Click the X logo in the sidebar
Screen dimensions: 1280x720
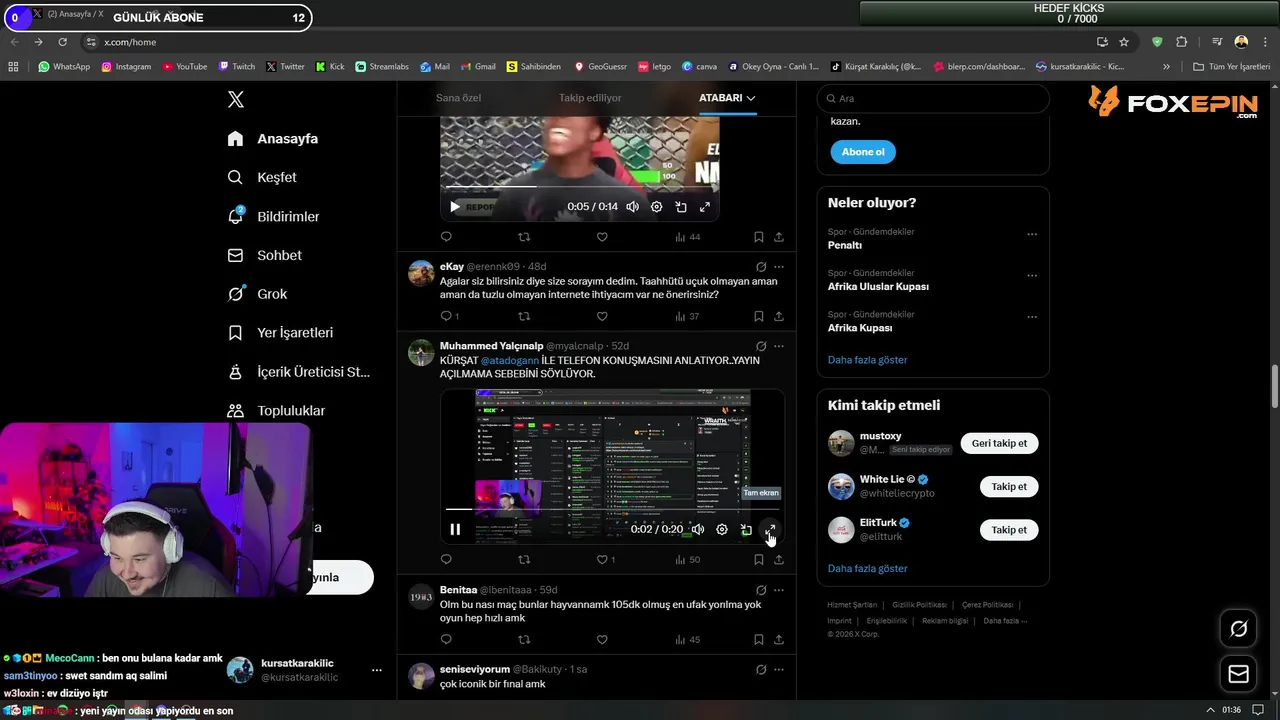click(x=236, y=99)
